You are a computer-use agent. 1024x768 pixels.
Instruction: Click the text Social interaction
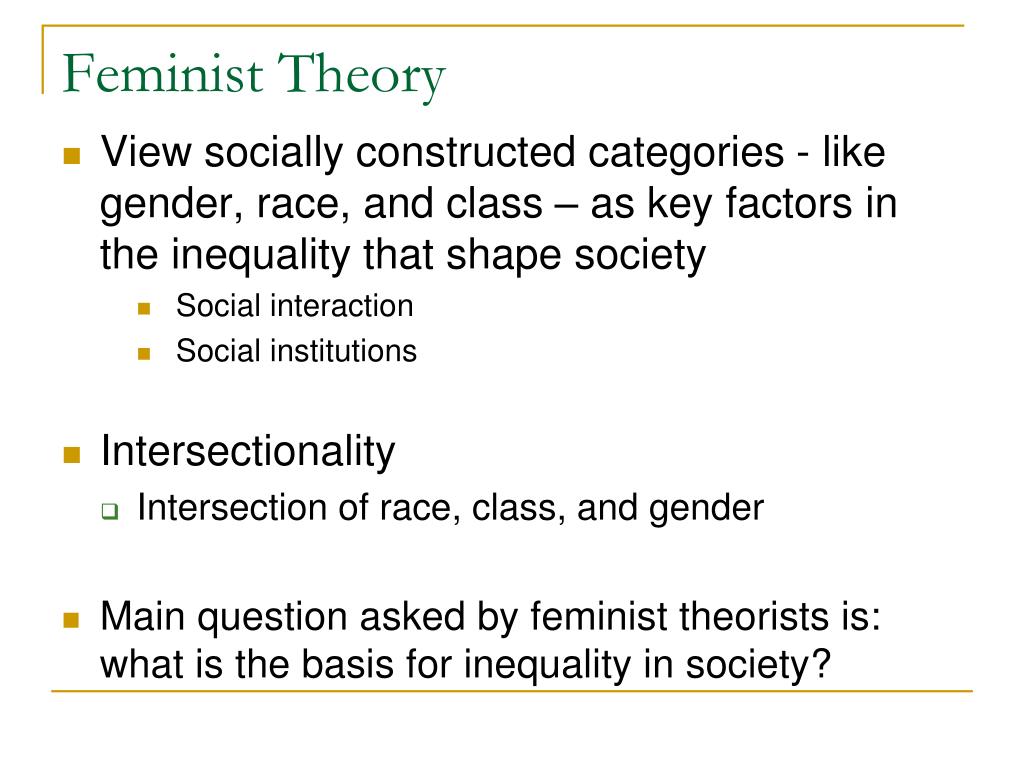(295, 306)
